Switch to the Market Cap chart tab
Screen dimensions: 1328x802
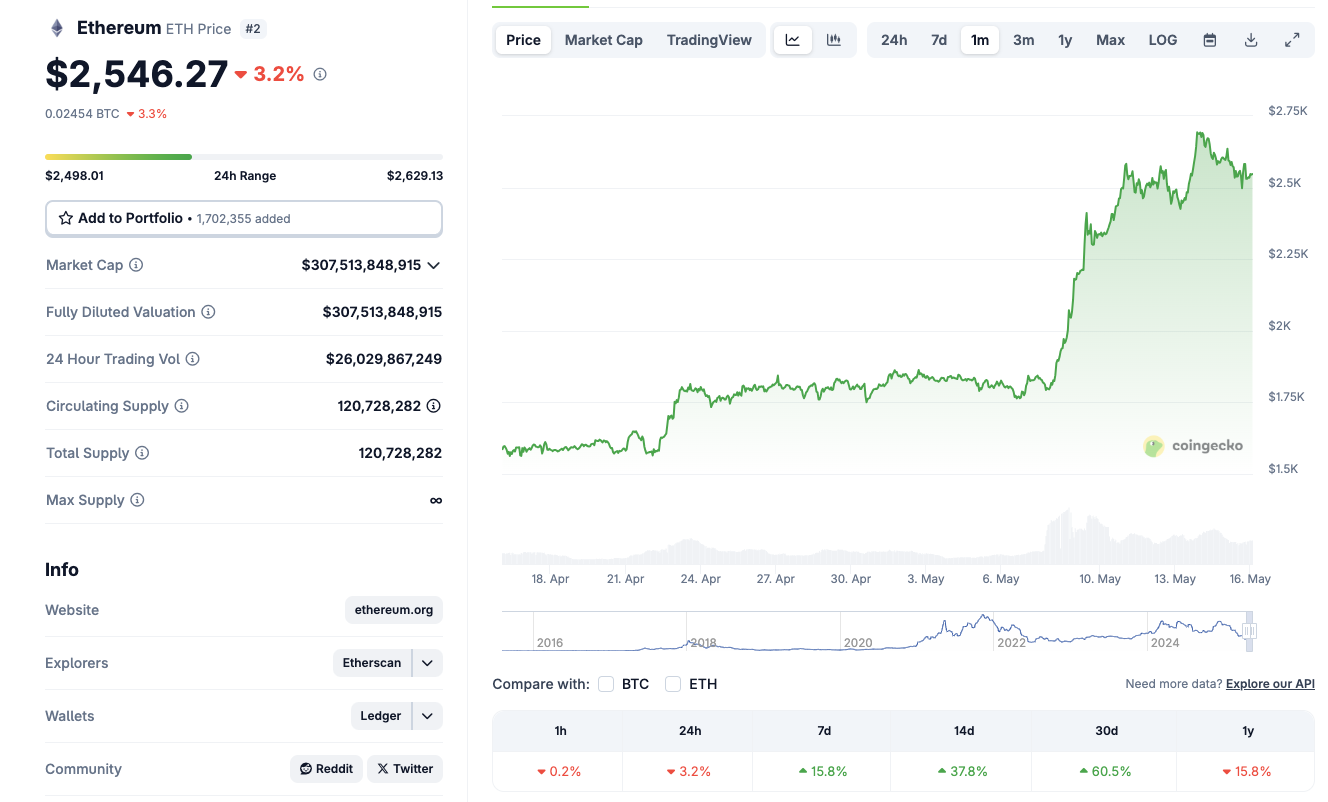[x=604, y=40]
